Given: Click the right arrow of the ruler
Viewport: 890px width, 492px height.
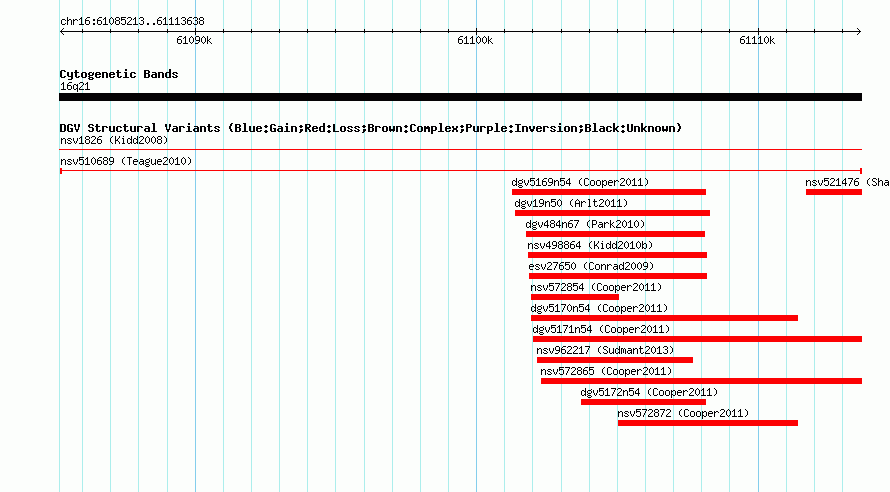Looking at the screenshot, I should (x=859, y=32).
